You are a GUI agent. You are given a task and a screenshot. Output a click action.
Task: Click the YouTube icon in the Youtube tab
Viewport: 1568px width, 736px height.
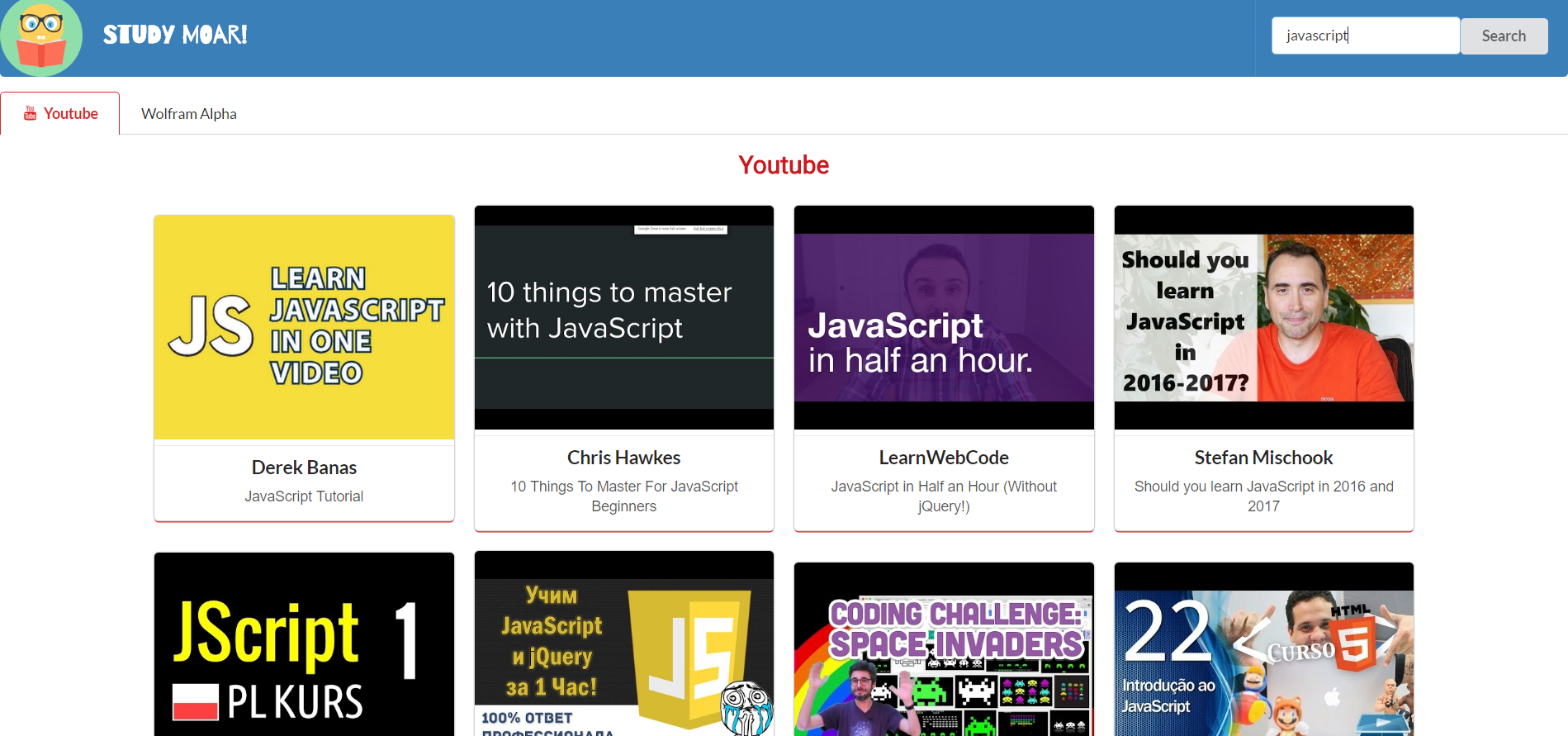(31, 113)
